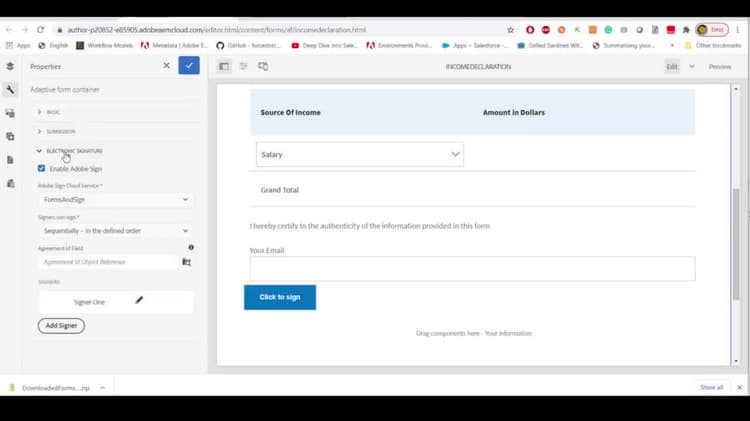Browse for Agreement Id object reference icon

coord(187,262)
